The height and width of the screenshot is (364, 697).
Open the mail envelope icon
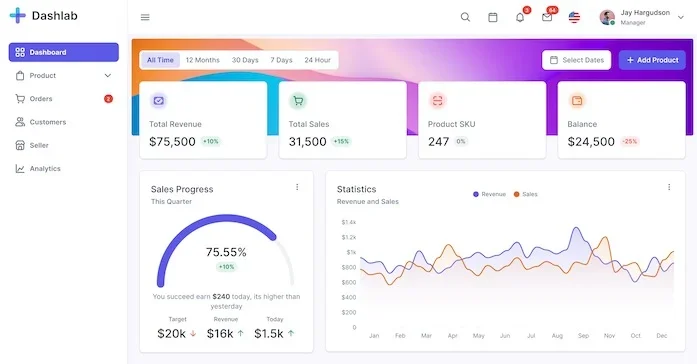point(547,17)
